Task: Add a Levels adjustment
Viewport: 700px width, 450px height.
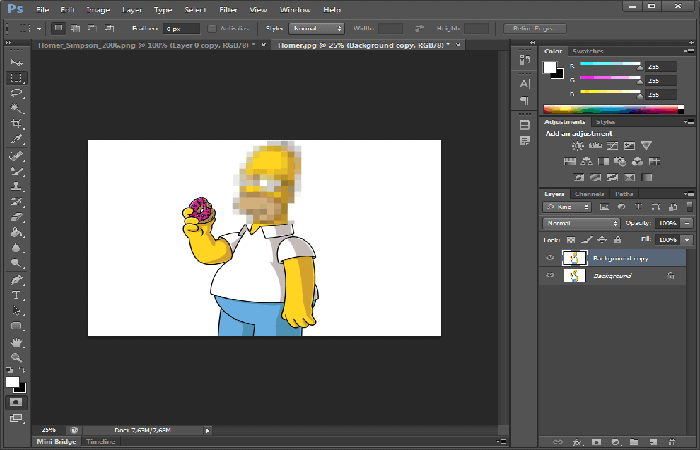Action: (x=595, y=146)
